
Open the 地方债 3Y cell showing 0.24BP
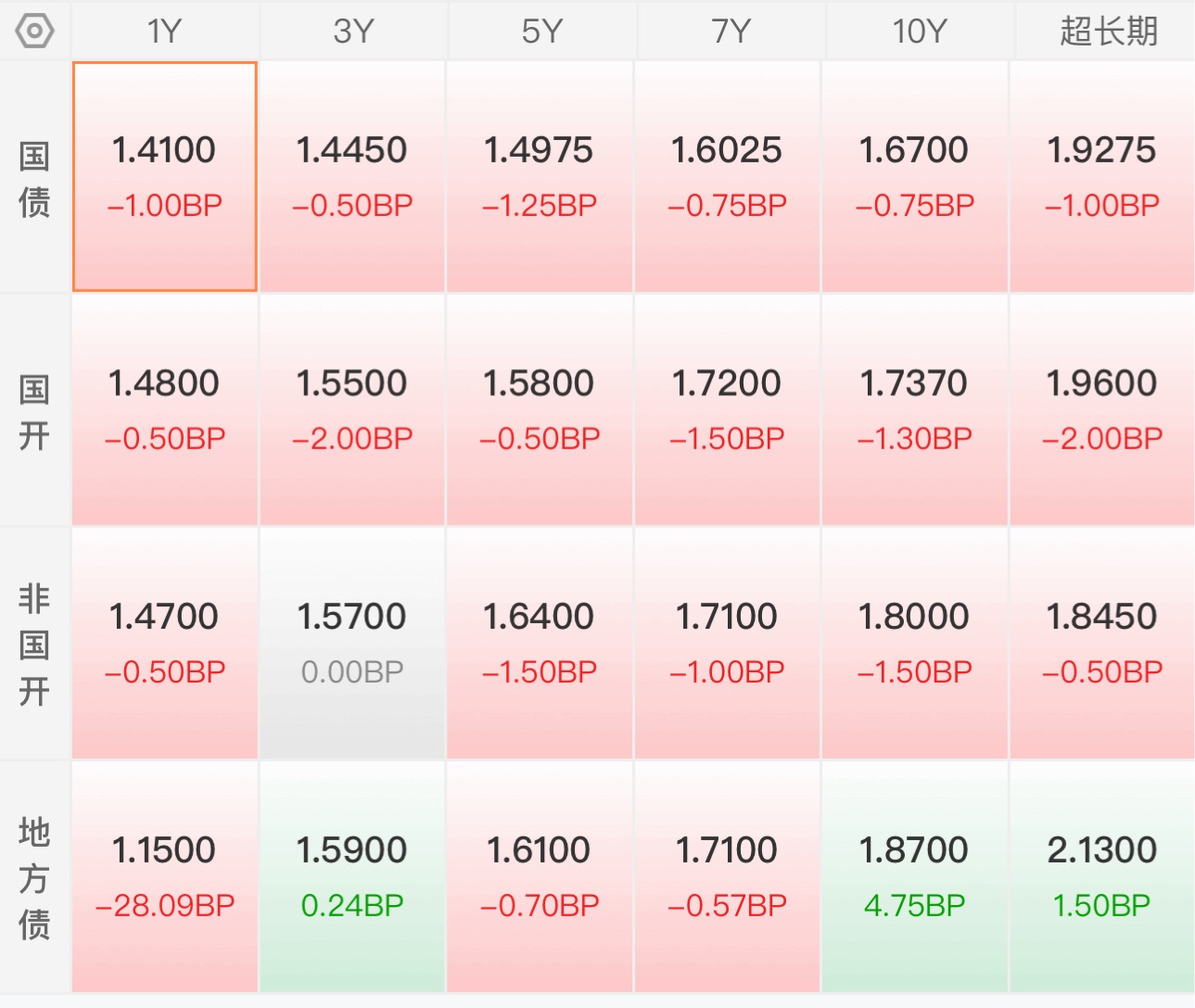coord(352,877)
